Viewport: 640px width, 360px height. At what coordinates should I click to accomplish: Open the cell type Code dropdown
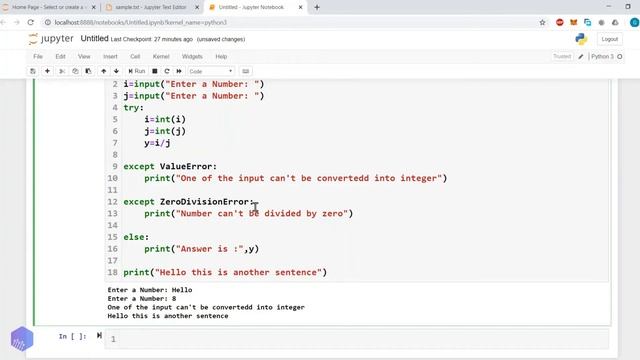point(211,71)
